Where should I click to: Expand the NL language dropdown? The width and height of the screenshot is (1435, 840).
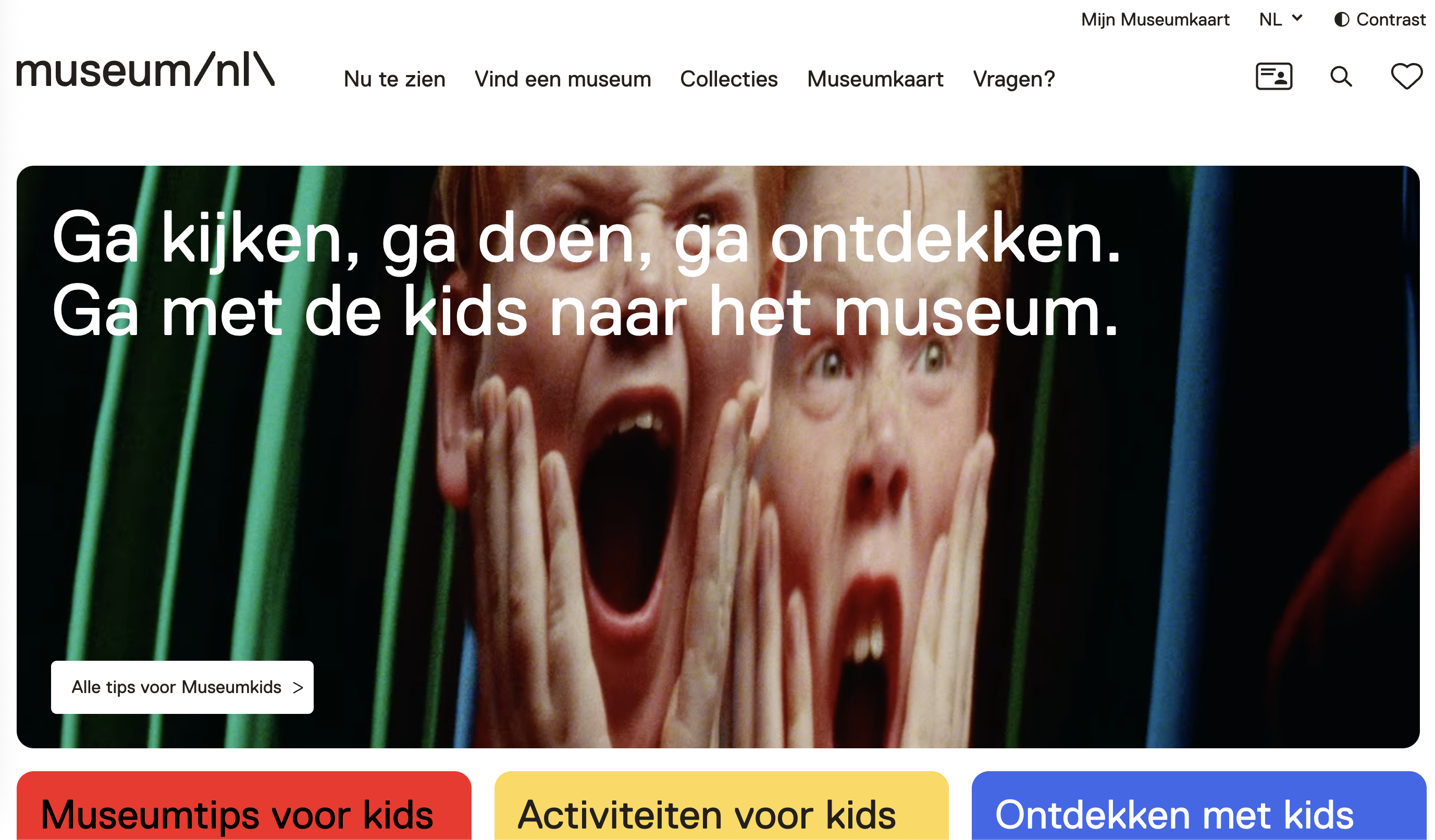(x=1281, y=19)
